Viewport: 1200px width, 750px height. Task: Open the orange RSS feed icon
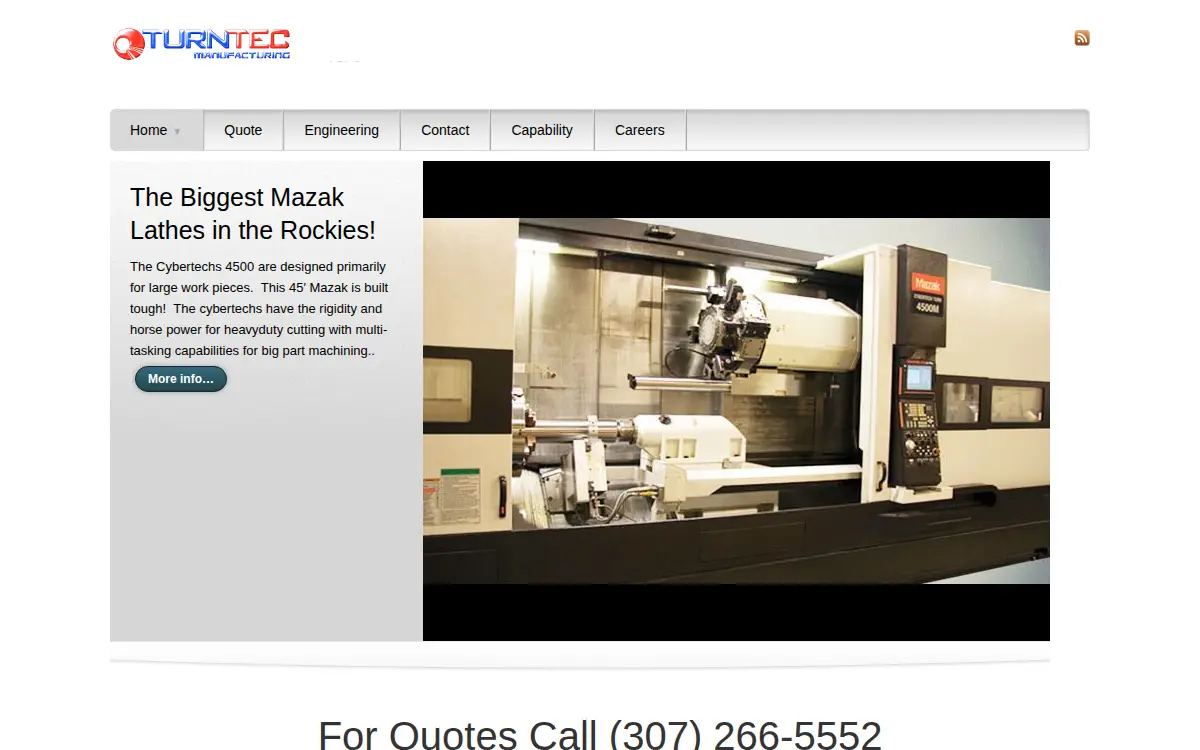(1082, 38)
